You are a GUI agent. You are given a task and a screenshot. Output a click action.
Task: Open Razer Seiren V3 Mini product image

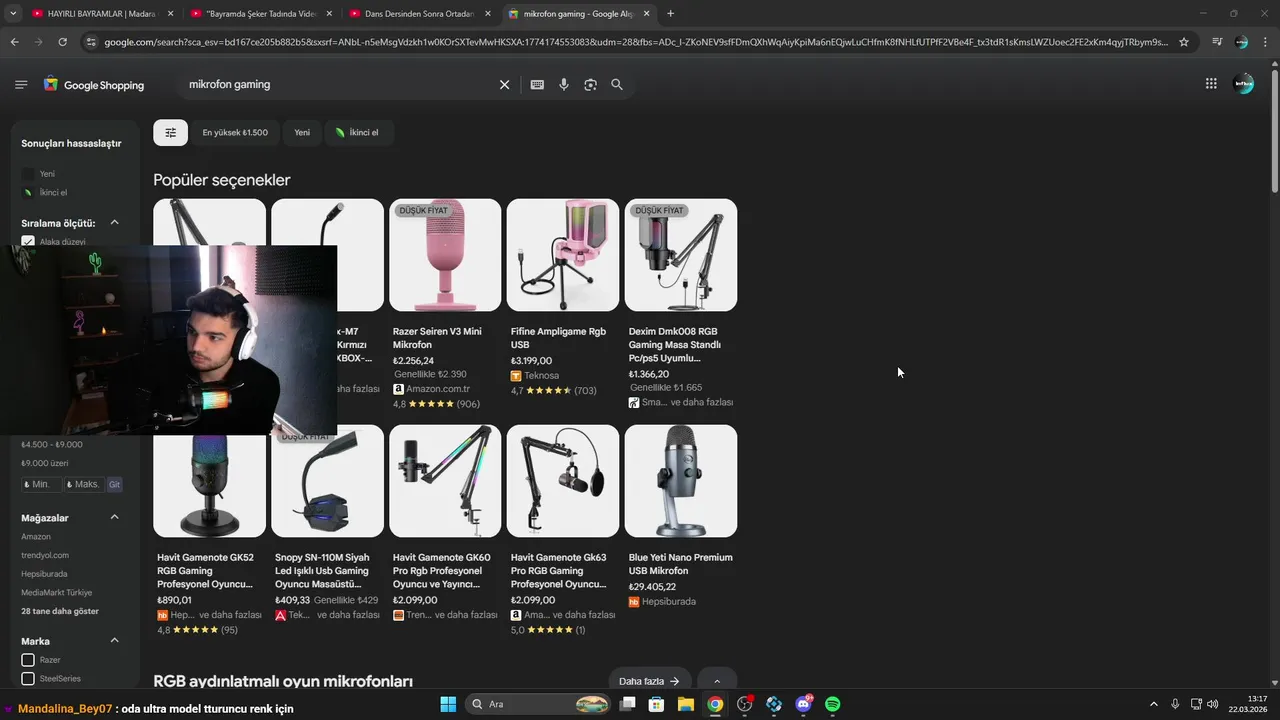[x=445, y=255]
